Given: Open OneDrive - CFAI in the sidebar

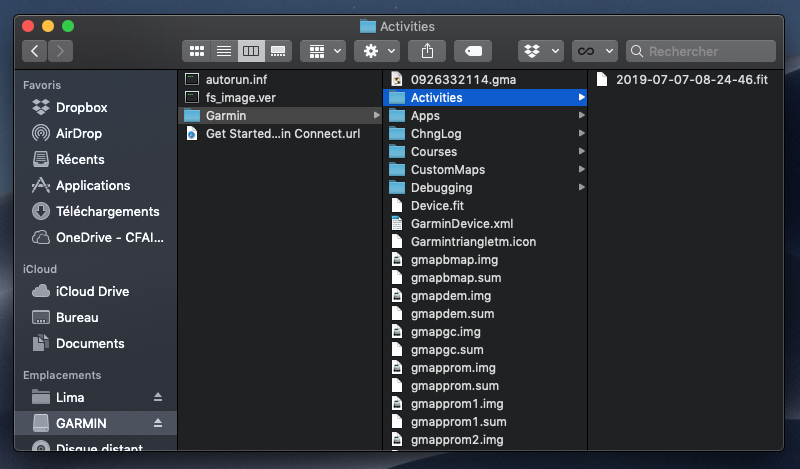Looking at the screenshot, I should (96, 237).
